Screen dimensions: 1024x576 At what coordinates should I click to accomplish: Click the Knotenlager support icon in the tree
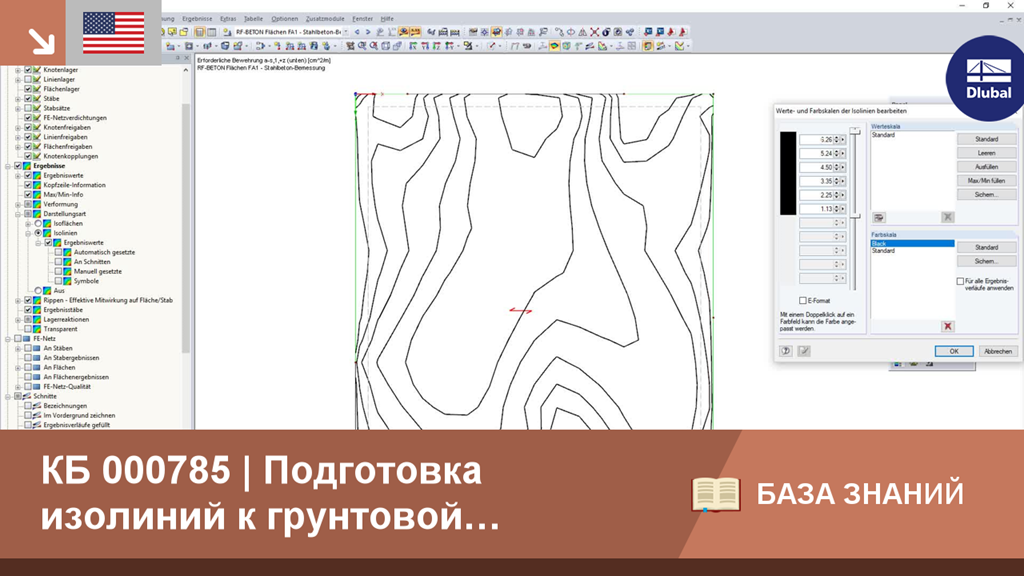37,70
